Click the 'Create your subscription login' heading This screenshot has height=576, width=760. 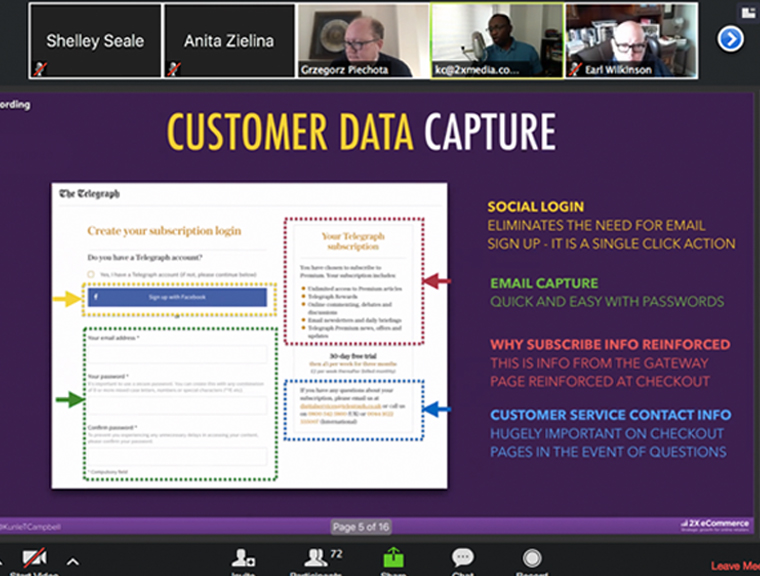(x=164, y=231)
